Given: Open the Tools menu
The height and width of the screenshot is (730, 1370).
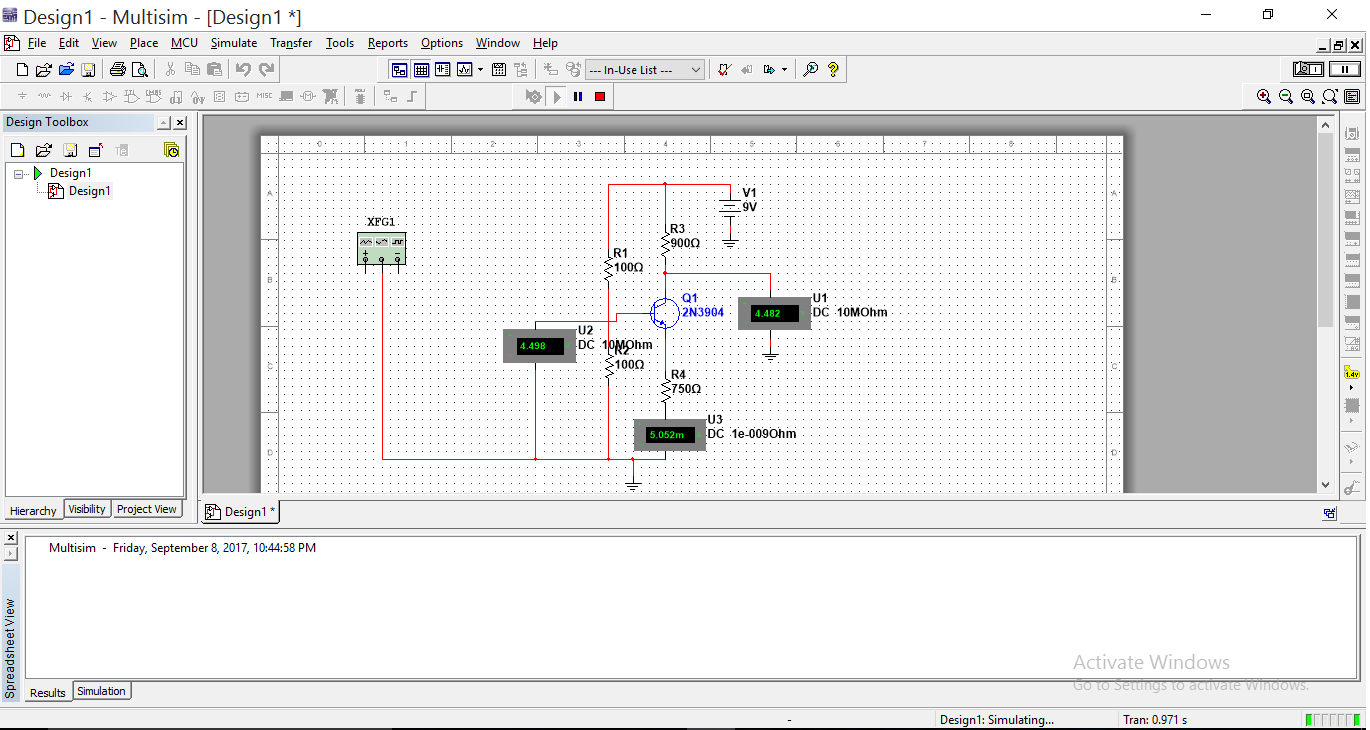Looking at the screenshot, I should tap(340, 43).
